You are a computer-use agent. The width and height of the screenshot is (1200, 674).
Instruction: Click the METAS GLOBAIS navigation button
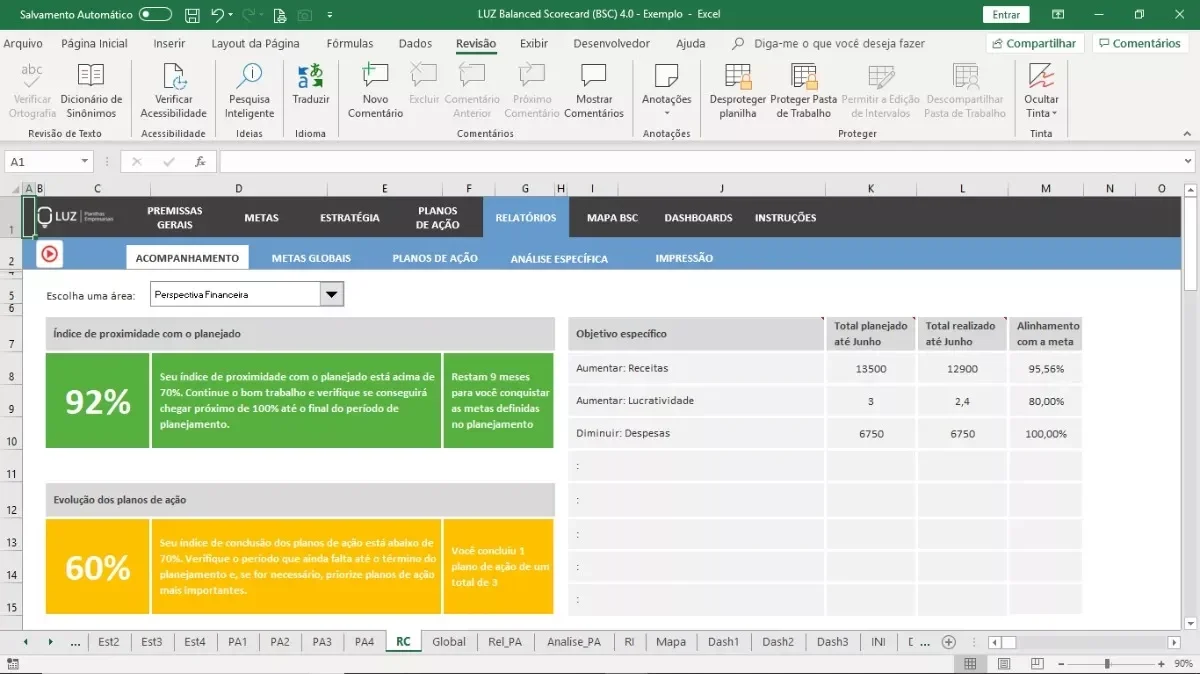[311, 258]
